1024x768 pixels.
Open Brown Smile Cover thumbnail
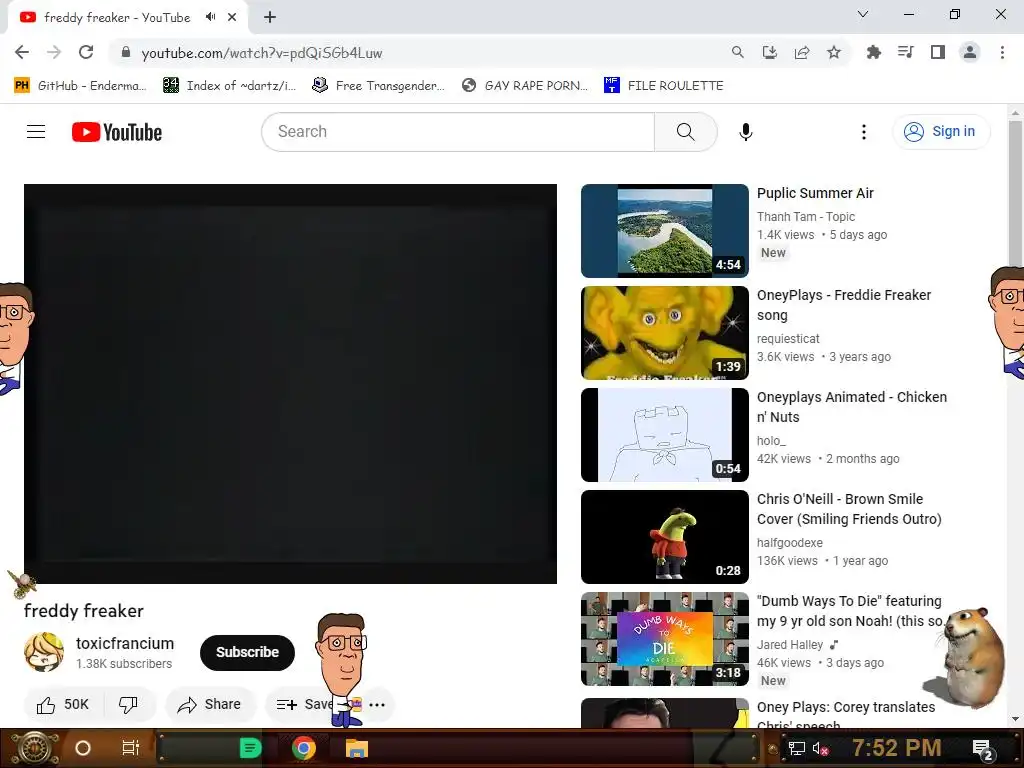click(665, 537)
